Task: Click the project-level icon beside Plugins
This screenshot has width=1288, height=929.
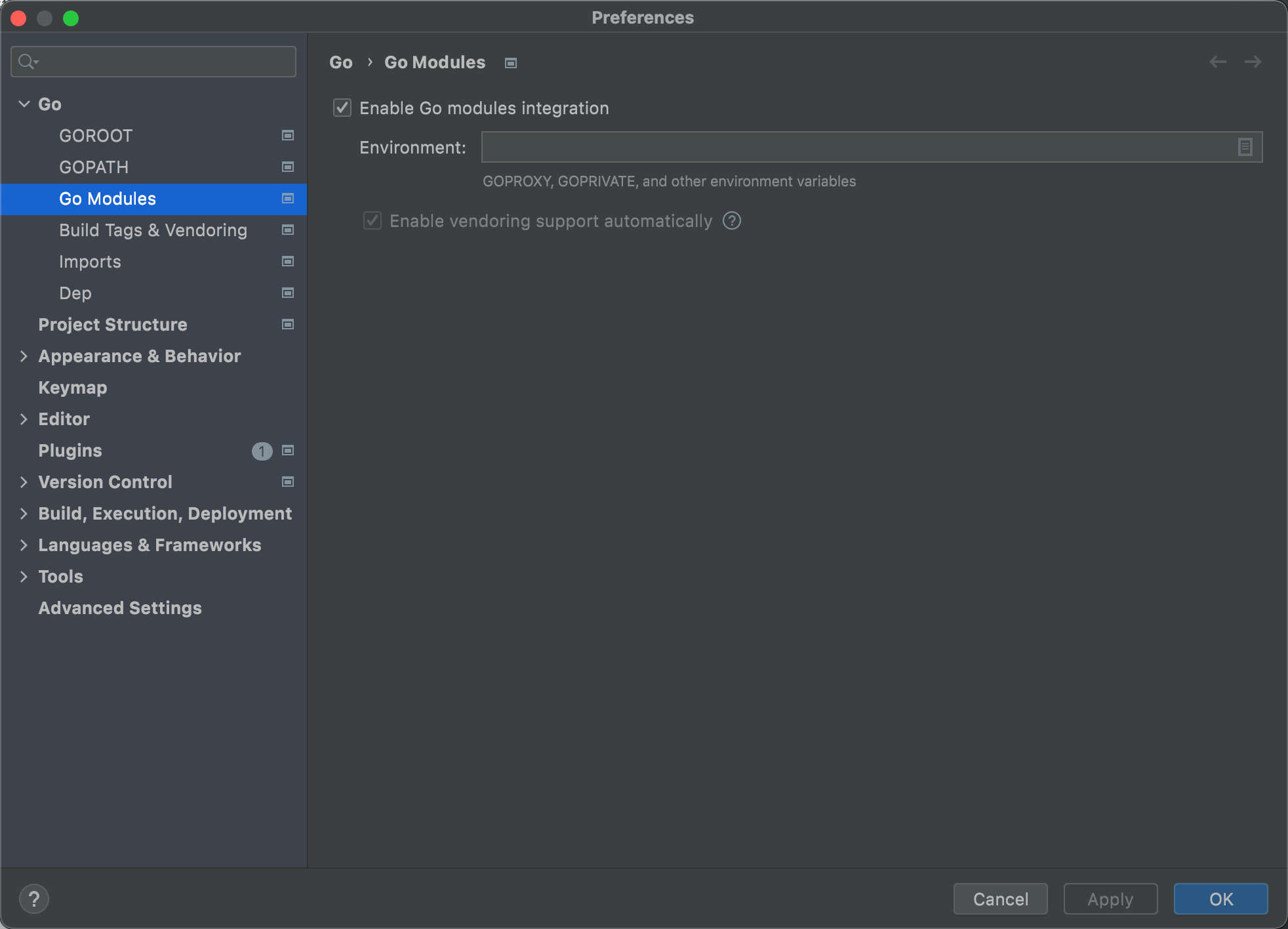Action: (x=287, y=450)
